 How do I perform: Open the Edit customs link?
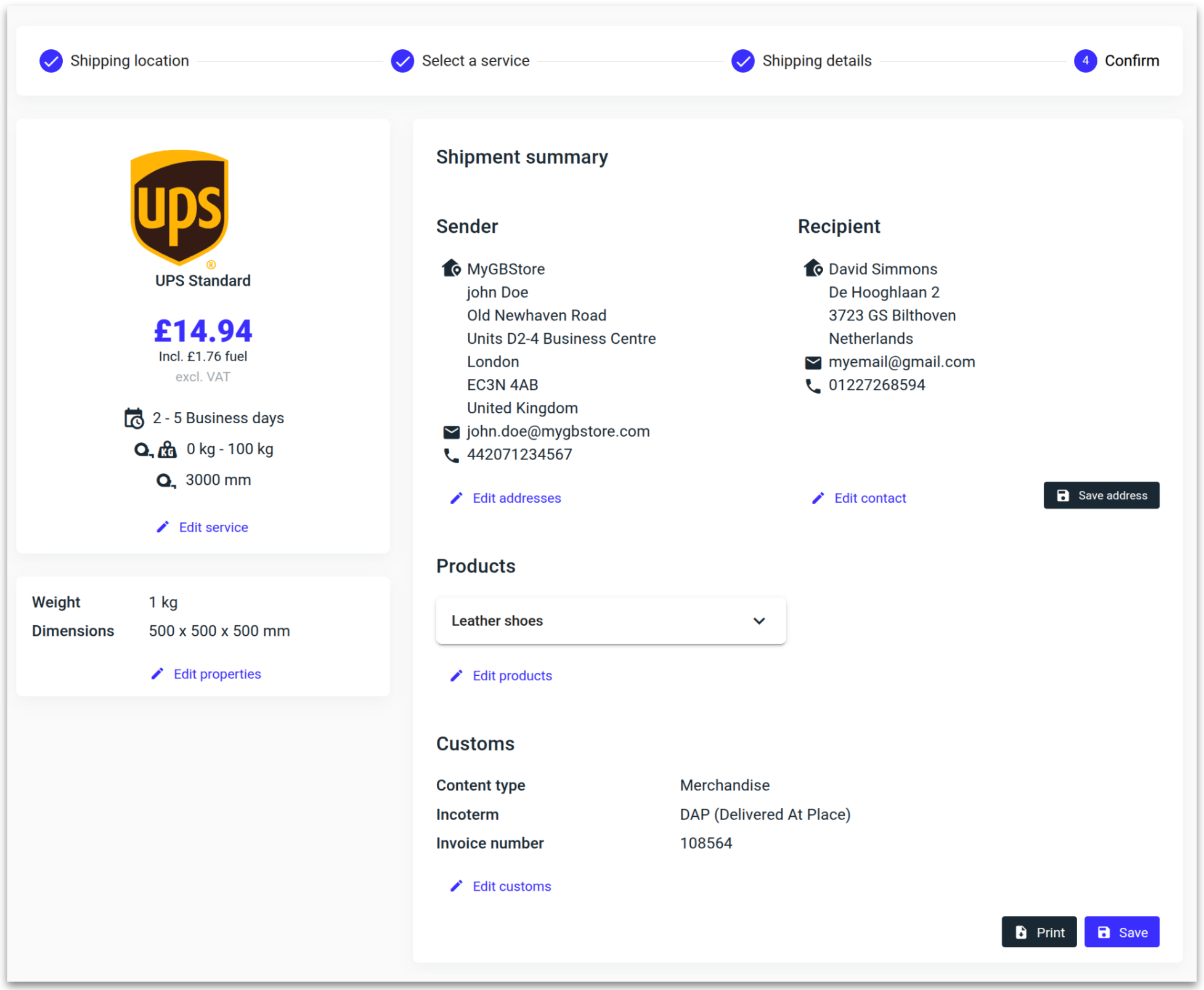tap(511, 886)
